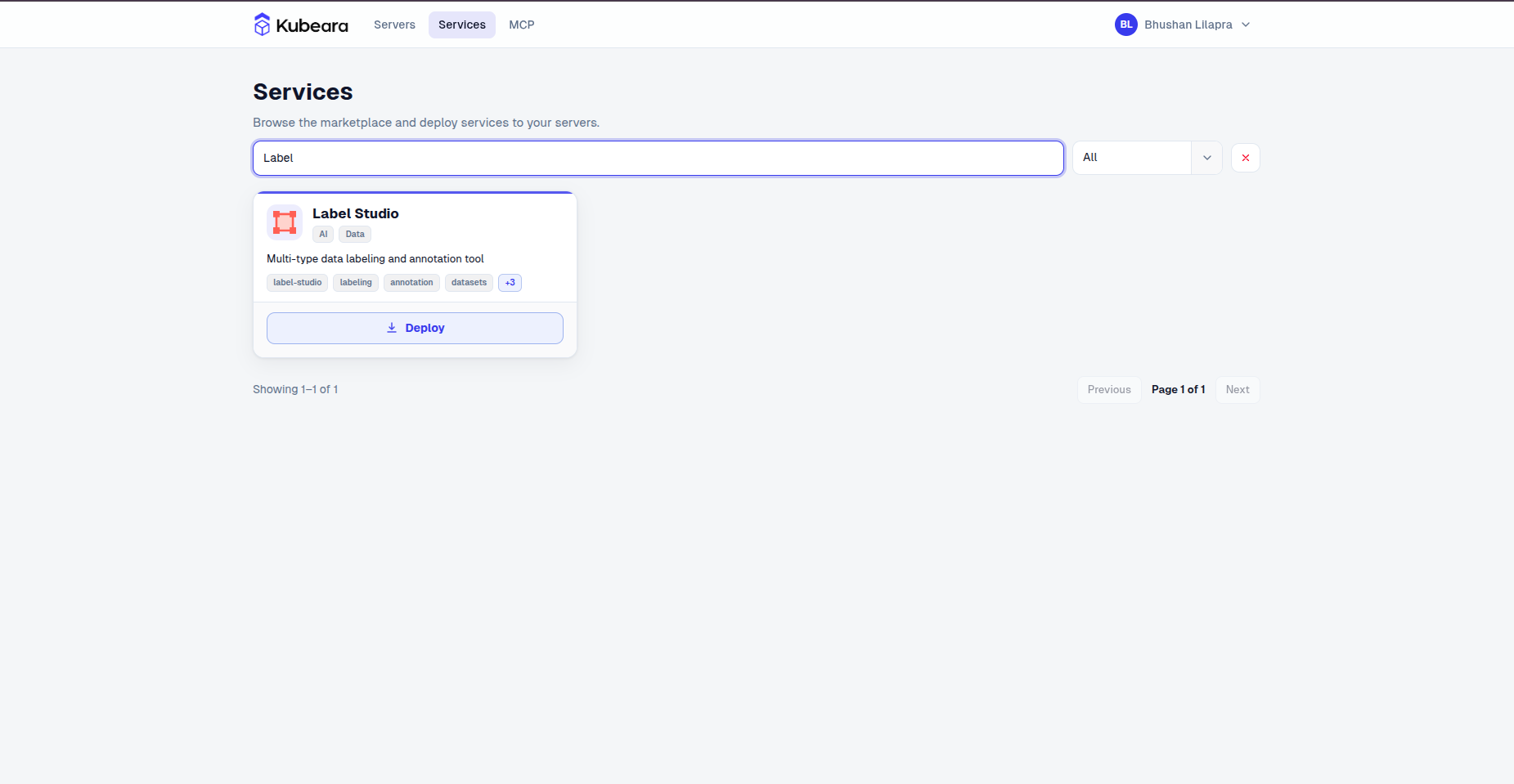Deploy the Label Studio service

(x=415, y=328)
